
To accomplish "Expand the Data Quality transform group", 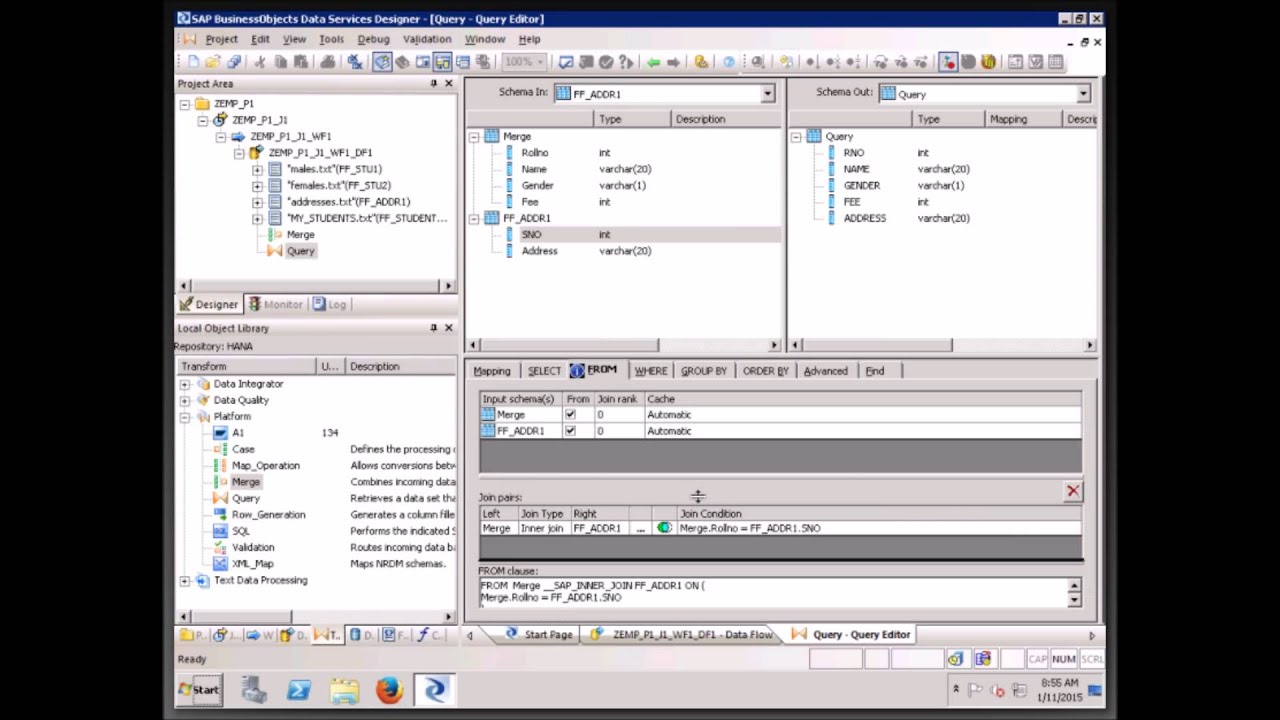I will tap(185, 400).
